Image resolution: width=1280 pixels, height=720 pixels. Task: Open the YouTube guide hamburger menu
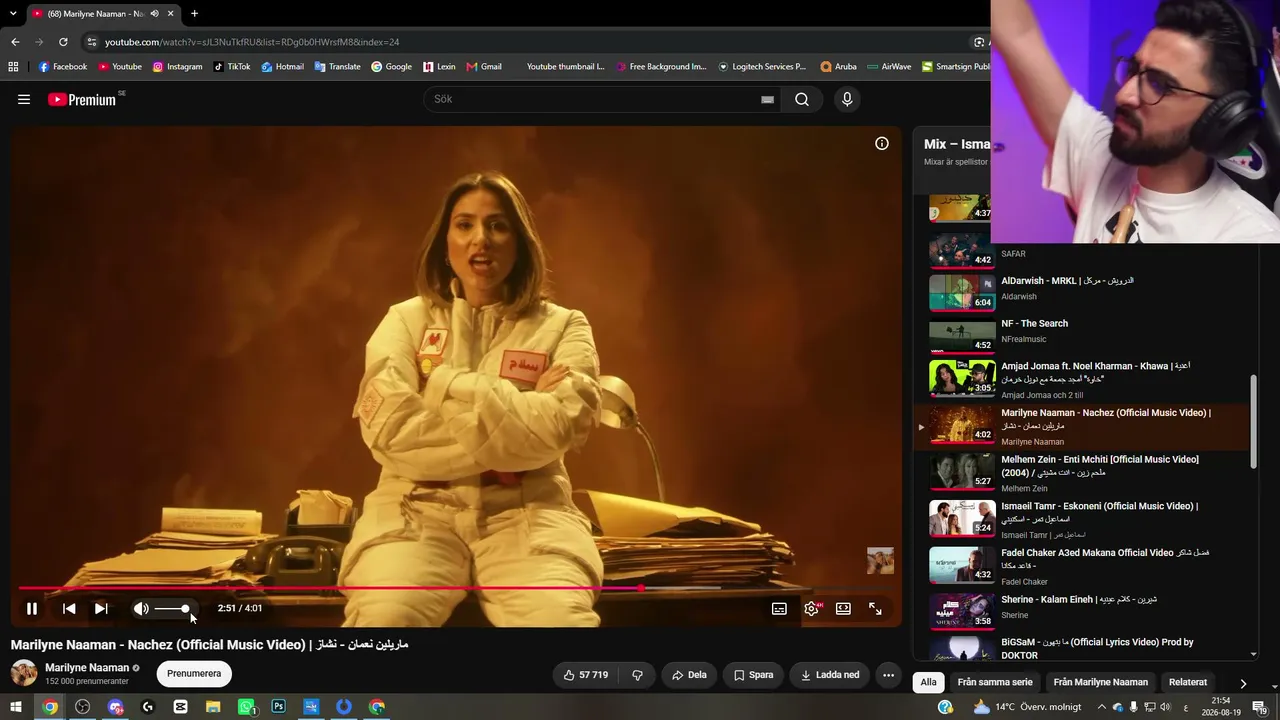tap(24, 99)
